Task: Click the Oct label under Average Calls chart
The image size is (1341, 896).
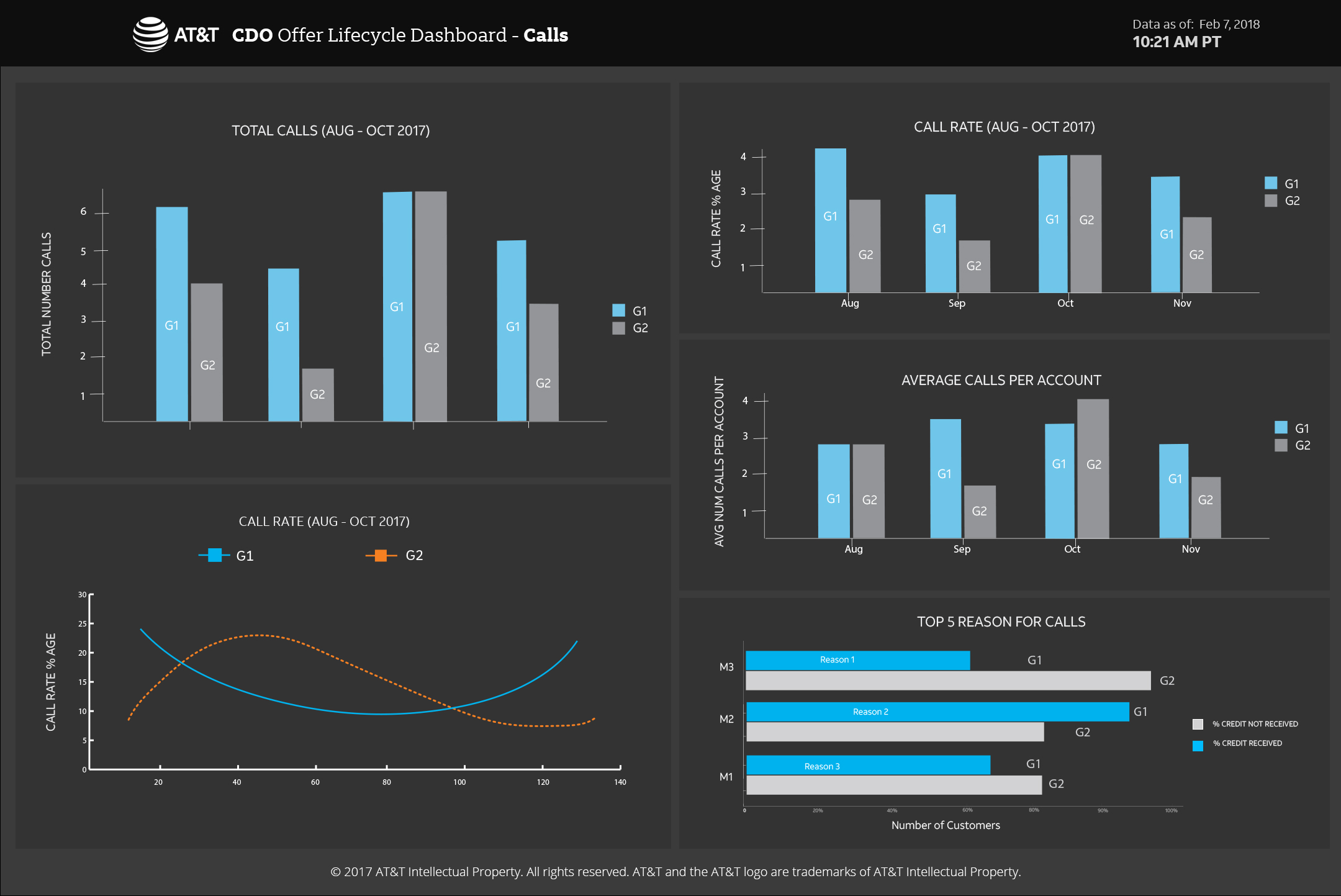Action: (1072, 549)
